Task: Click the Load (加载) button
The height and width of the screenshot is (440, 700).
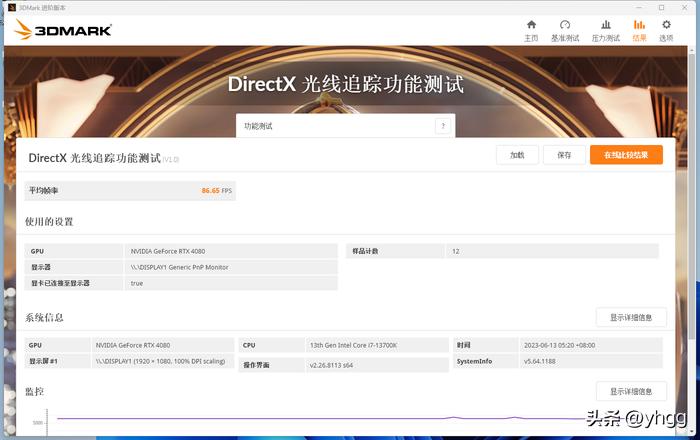Action: click(517, 155)
